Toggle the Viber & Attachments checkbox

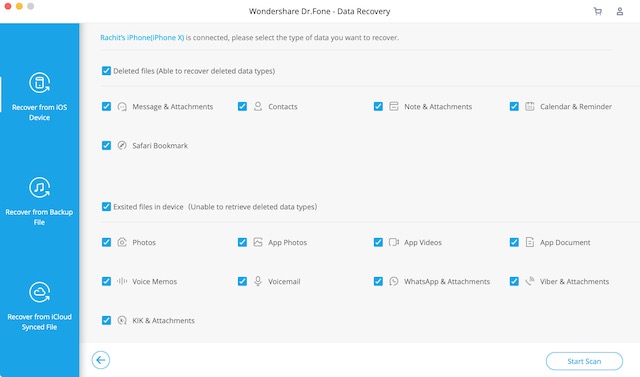(x=514, y=281)
